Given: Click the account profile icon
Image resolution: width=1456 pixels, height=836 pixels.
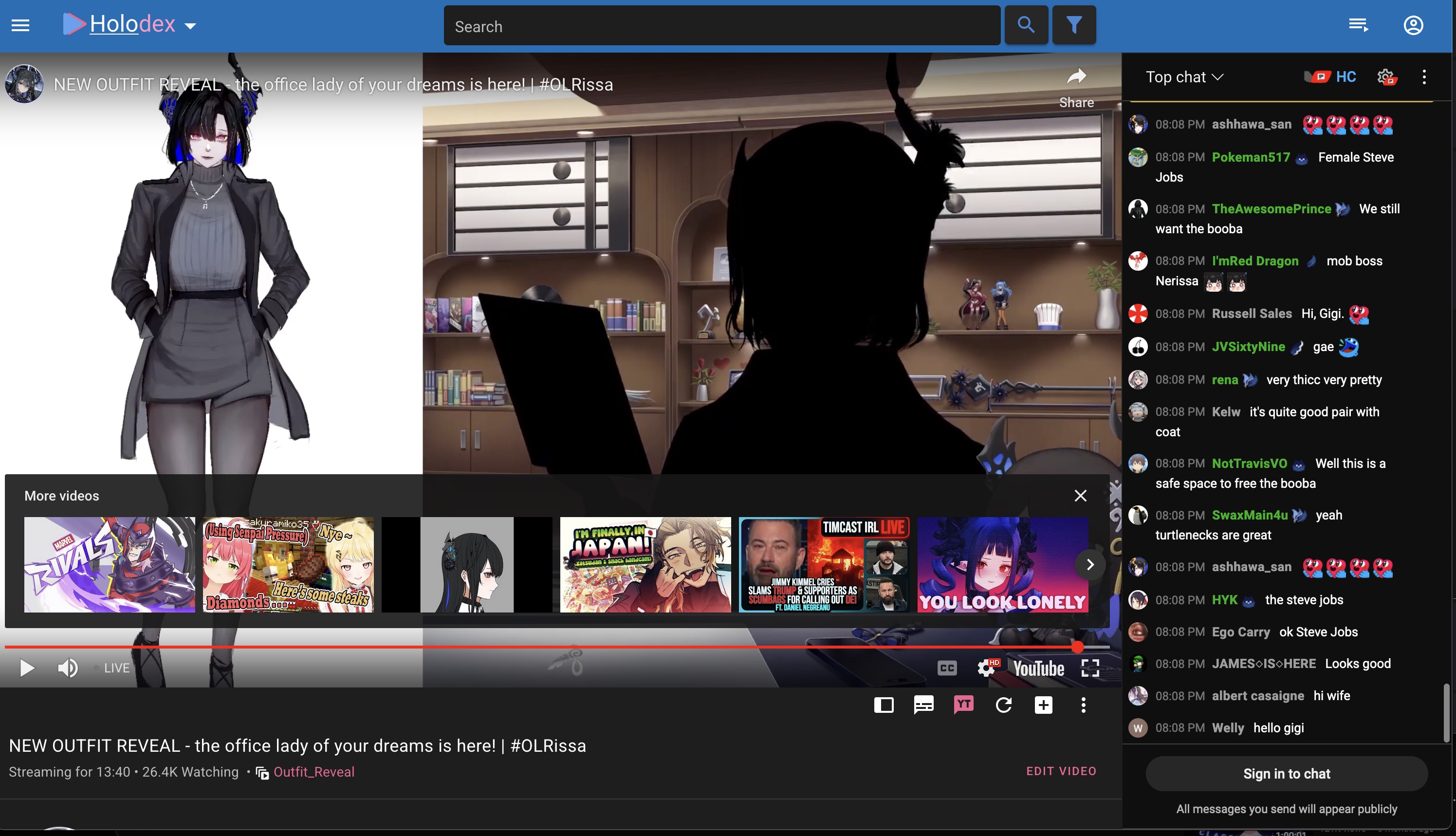Looking at the screenshot, I should point(1413,25).
